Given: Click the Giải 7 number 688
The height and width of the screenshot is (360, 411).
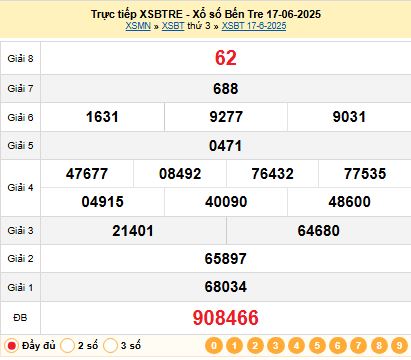Looking at the screenshot, I should click(226, 89).
